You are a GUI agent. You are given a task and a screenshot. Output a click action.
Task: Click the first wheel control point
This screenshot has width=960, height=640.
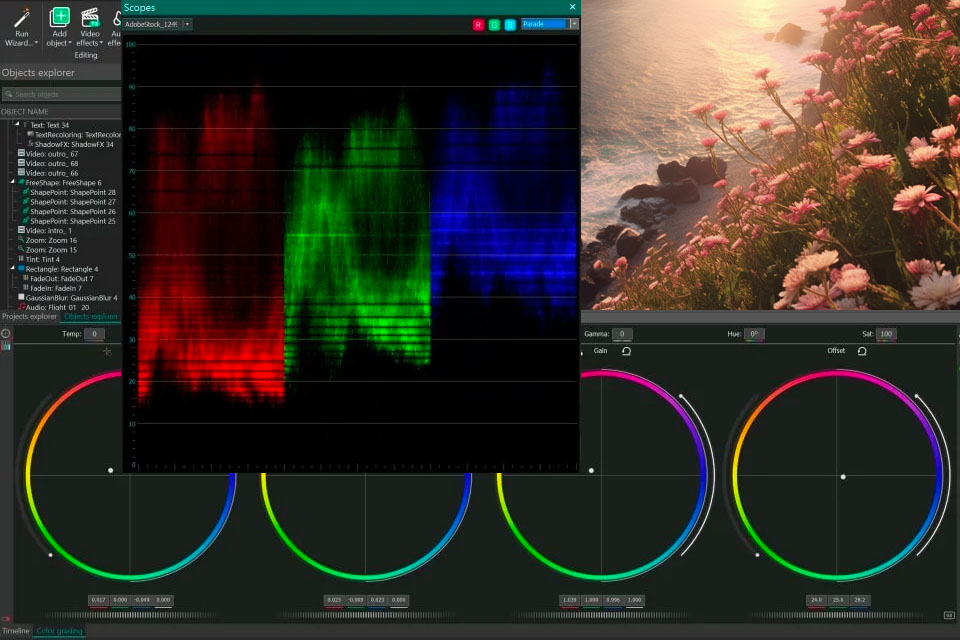[x=111, y=470]
